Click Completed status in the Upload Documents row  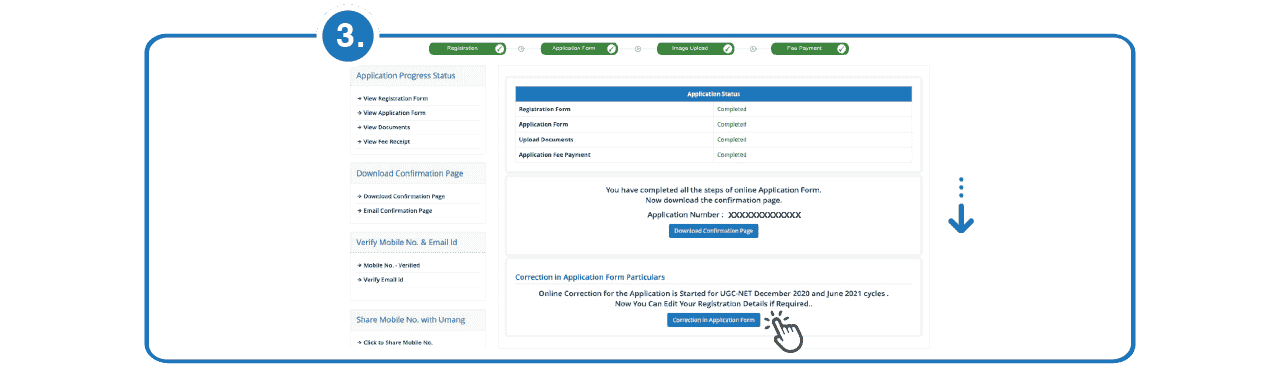pyautogui.click(x=732, y=139)
